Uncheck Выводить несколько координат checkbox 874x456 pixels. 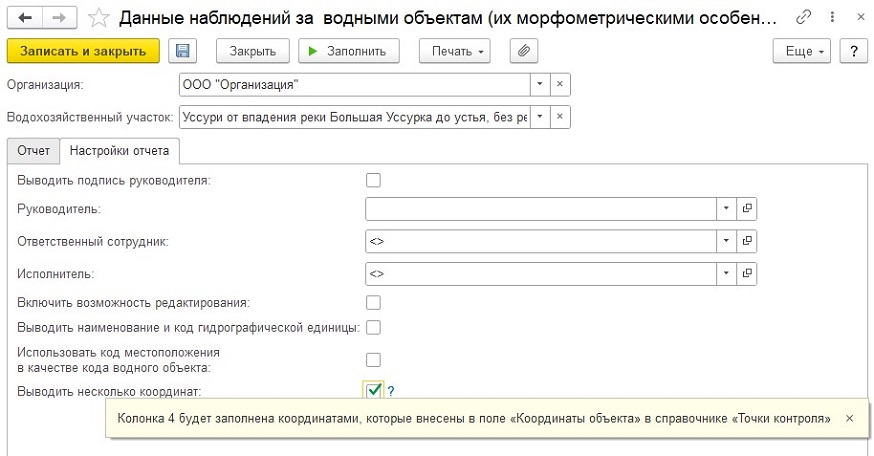click(x=374, y=390)
